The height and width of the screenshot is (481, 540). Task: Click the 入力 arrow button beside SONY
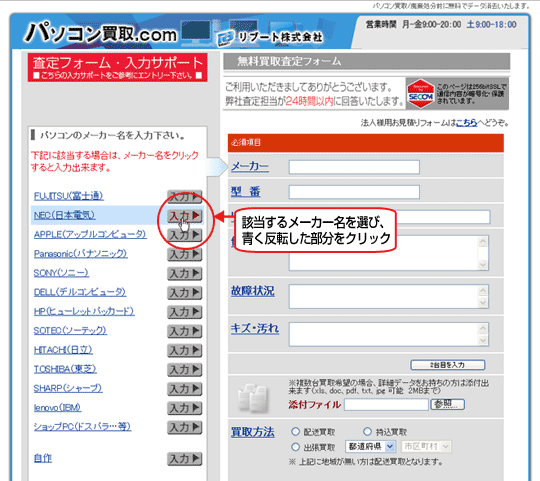tap(184, 273)
